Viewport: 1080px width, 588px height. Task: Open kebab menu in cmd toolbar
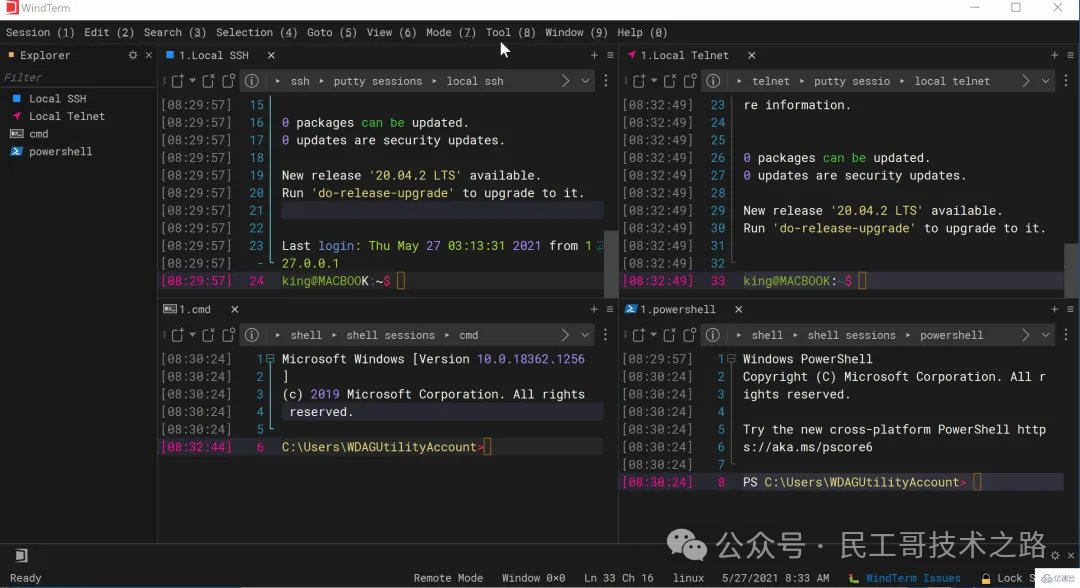pyautogui.click(x=605, y=335)
